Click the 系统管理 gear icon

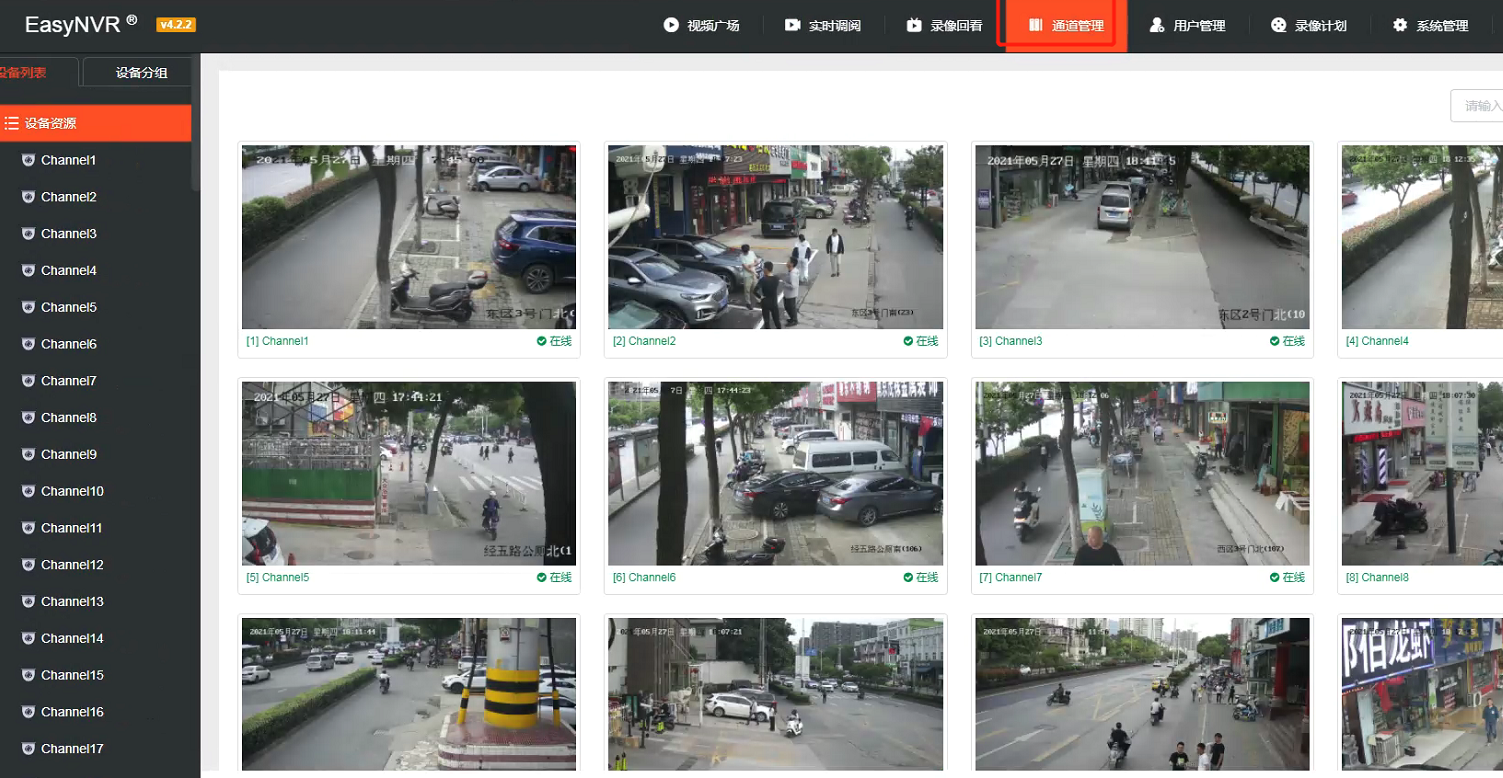pyautogui.click(x=1400, y=25)
